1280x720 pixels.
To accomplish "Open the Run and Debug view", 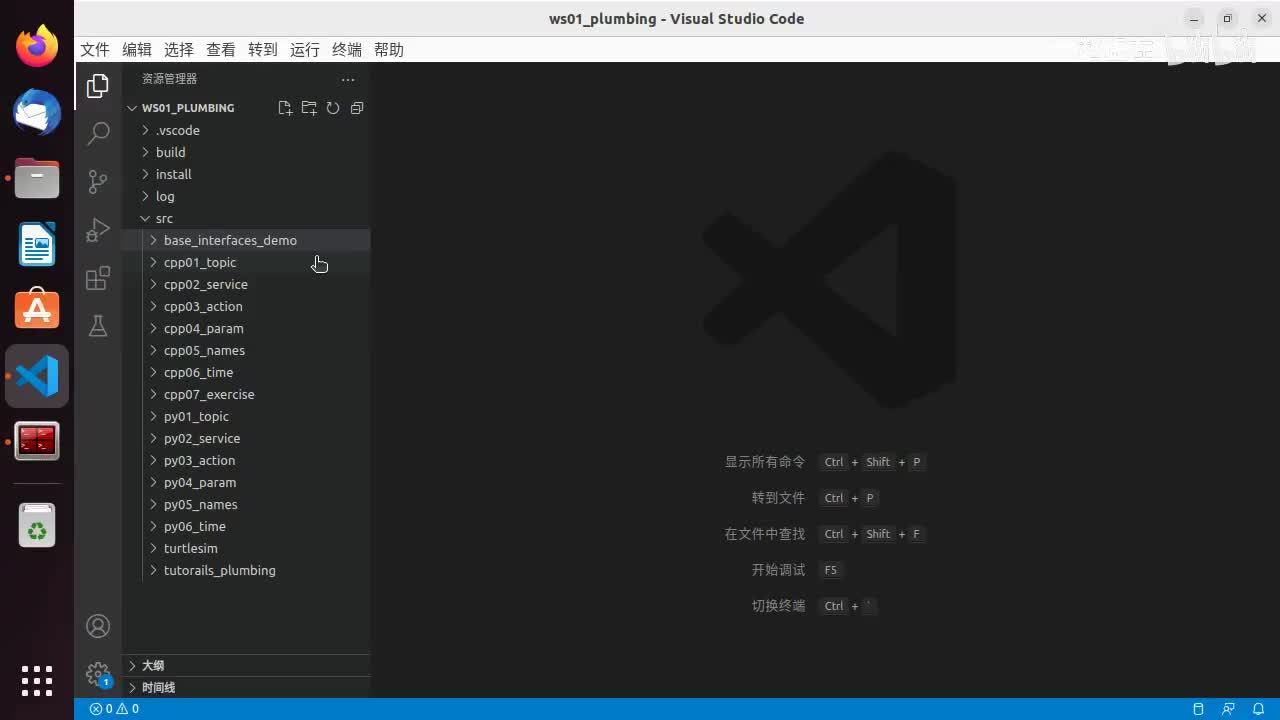I will pos(98,230).
